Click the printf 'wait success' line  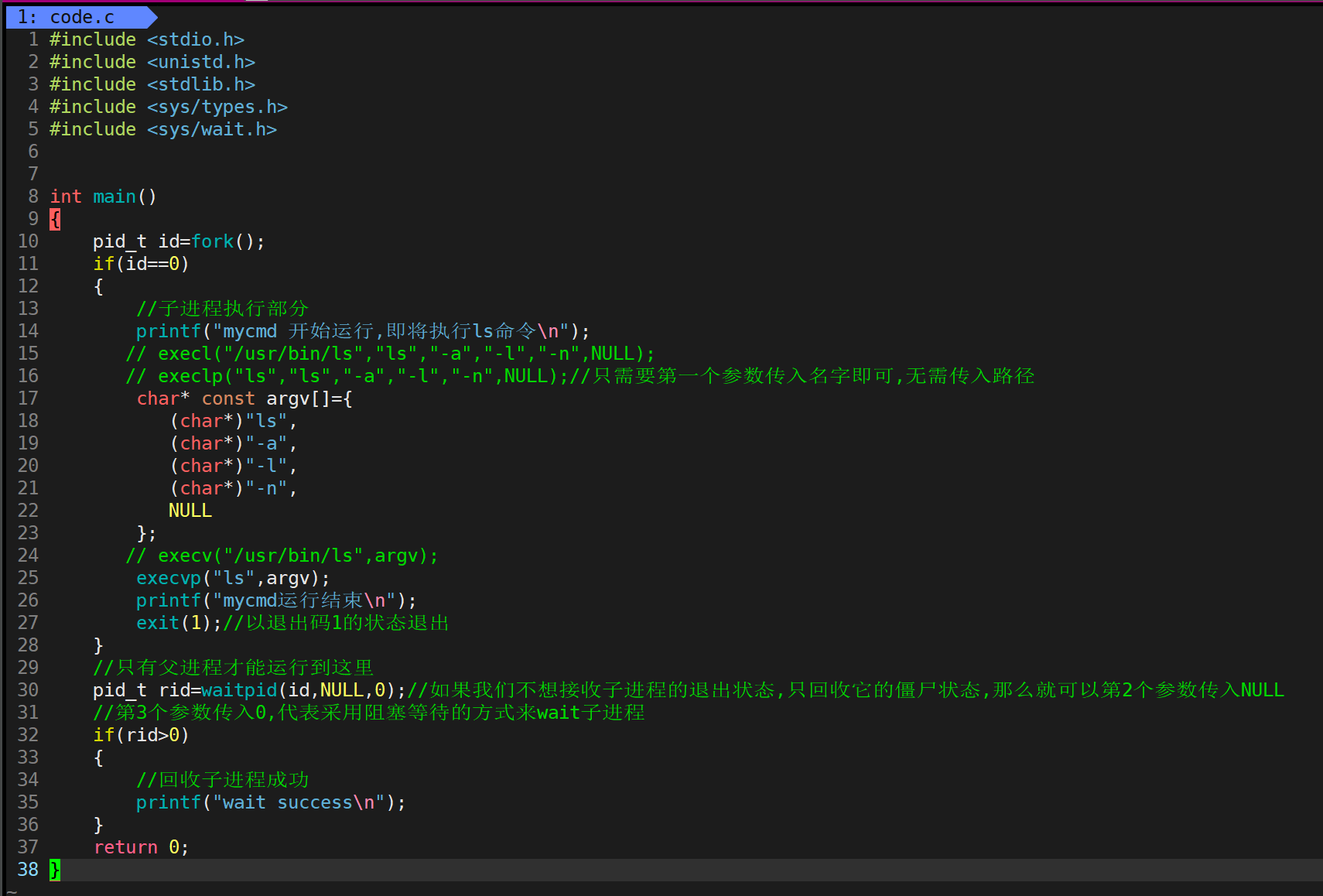pos(271,802)
